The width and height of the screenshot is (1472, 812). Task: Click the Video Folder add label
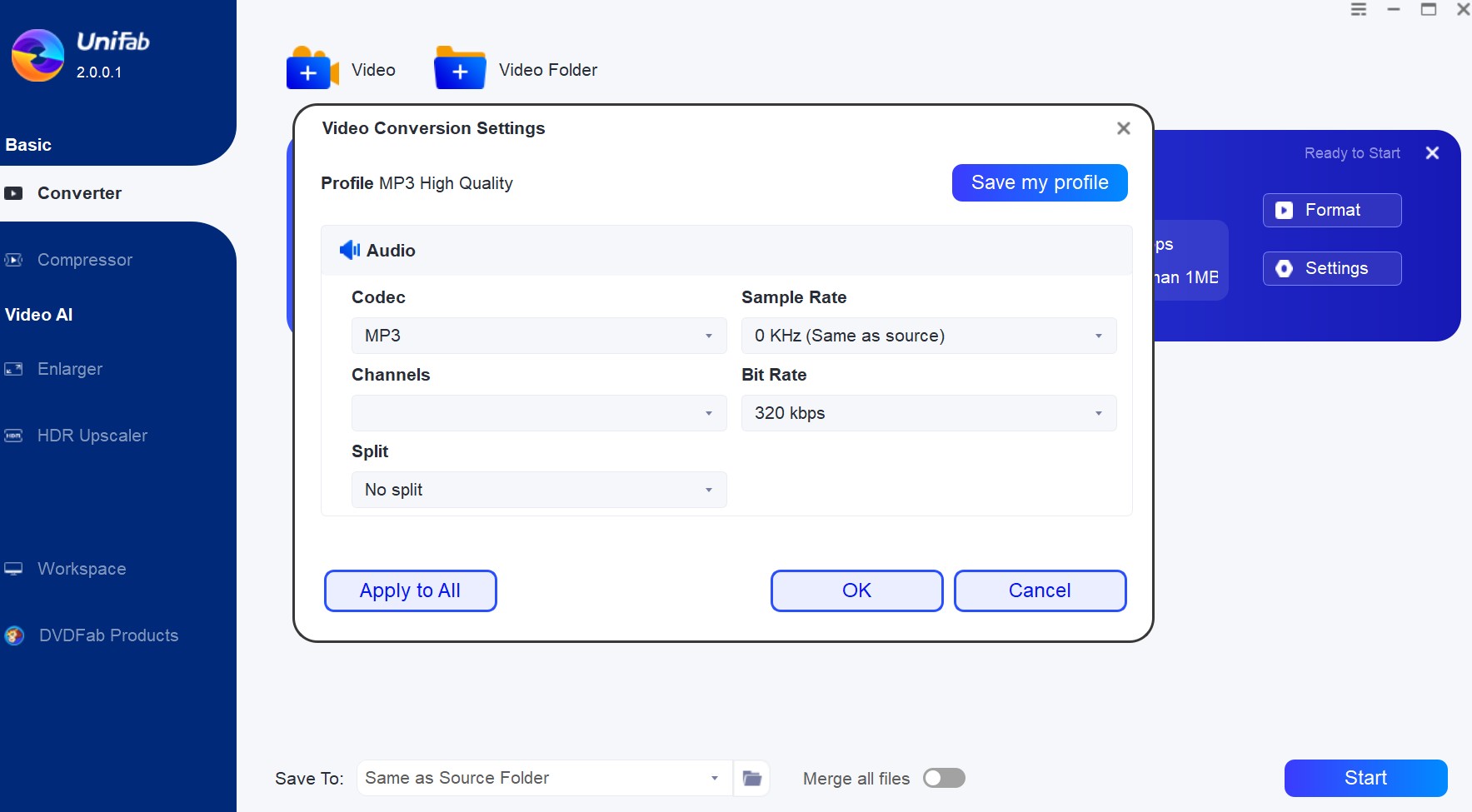click(x=548, y=70)
